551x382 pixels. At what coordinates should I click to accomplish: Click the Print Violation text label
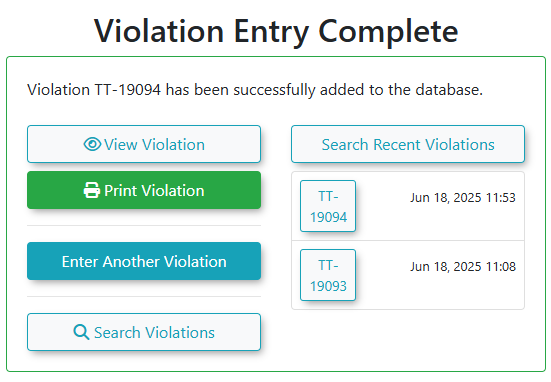(154, 190)
